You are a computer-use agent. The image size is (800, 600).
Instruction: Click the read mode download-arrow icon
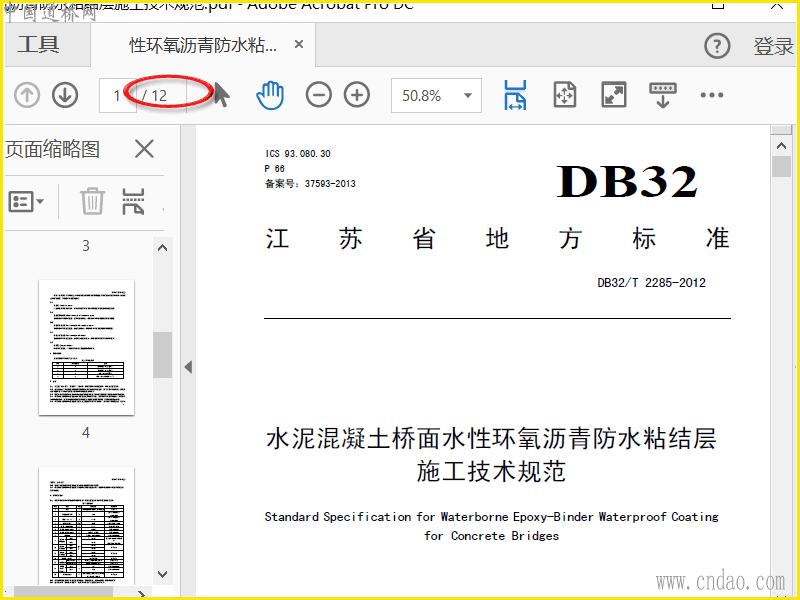pos(663,95)
